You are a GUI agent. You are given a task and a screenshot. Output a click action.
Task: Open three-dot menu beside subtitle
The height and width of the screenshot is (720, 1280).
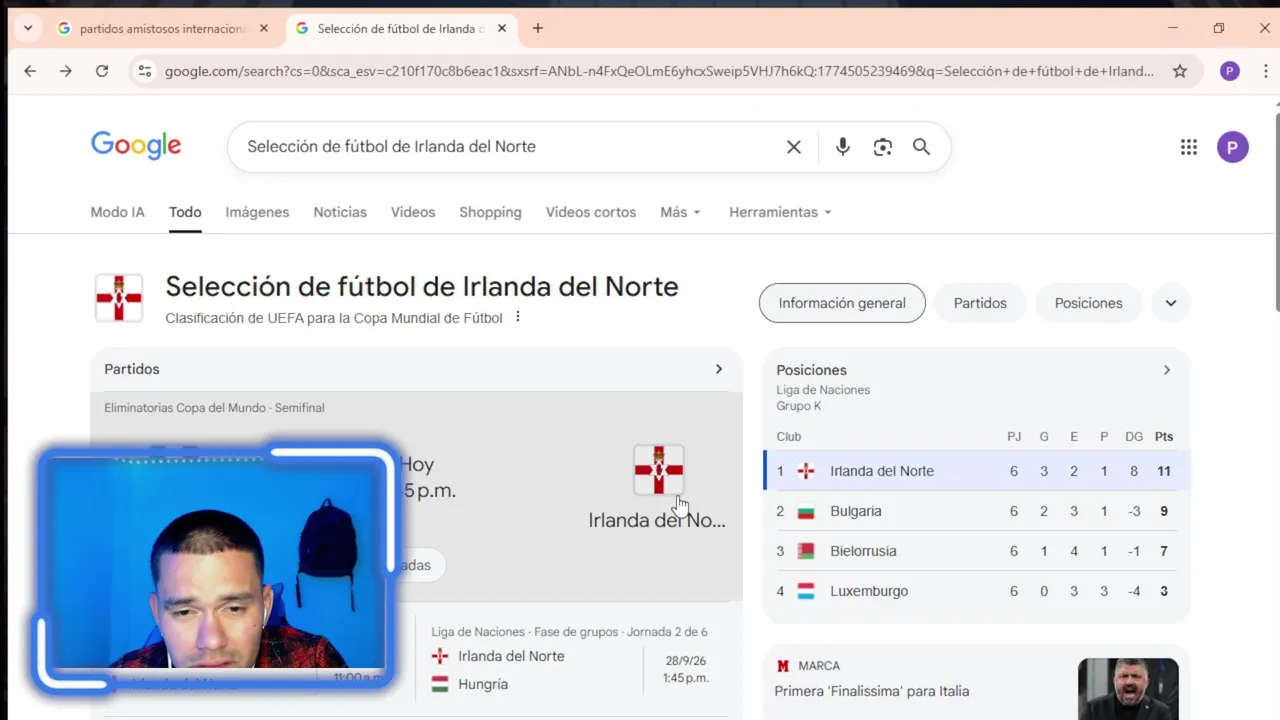point(518,317)
